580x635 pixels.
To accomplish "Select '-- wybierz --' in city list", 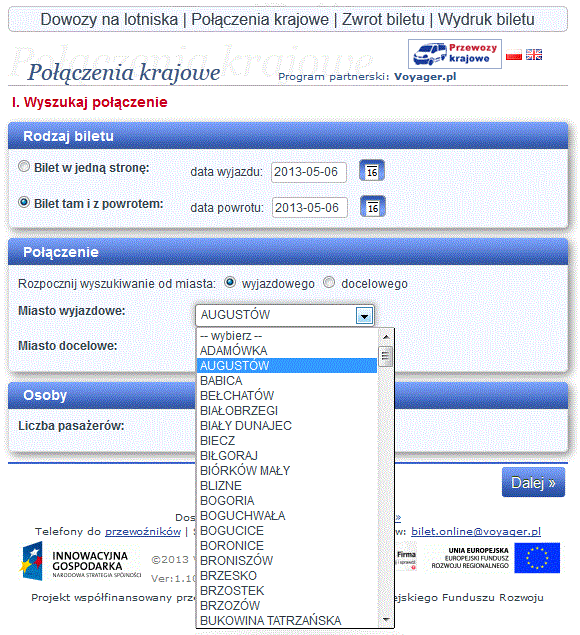I will 287,336.
